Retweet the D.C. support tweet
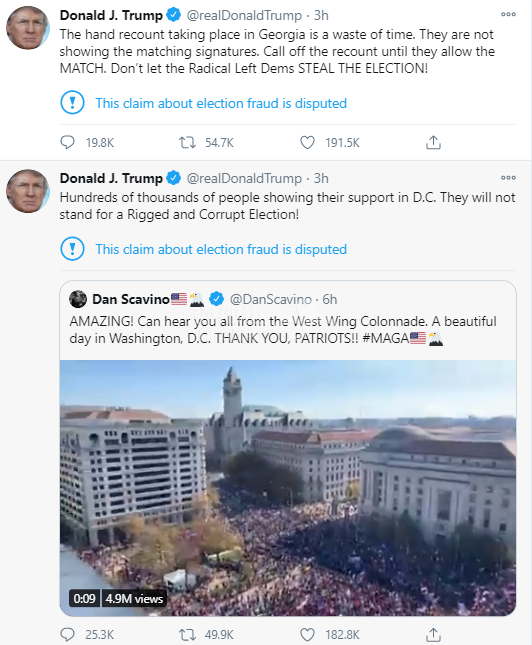The width and height of the screenshot is (532, 645). [x=187, y=635]
